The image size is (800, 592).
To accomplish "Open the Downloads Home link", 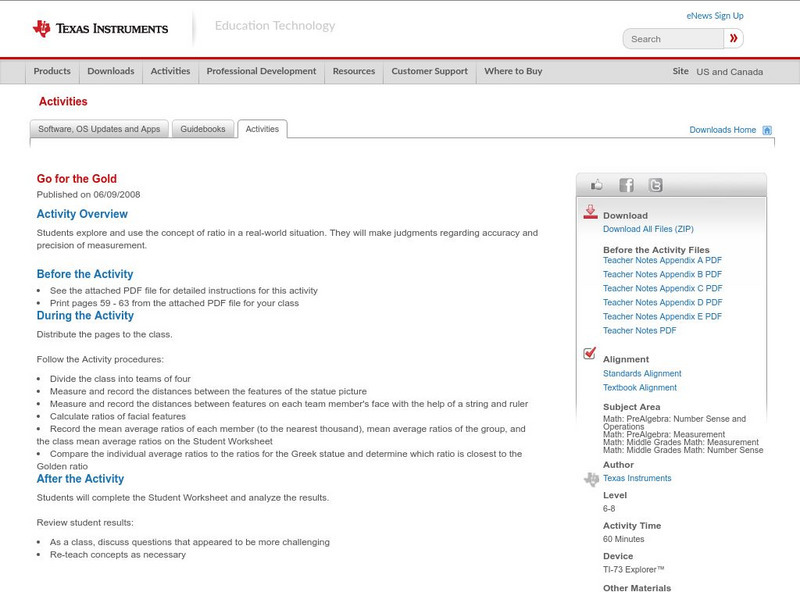I will (722, 130).
